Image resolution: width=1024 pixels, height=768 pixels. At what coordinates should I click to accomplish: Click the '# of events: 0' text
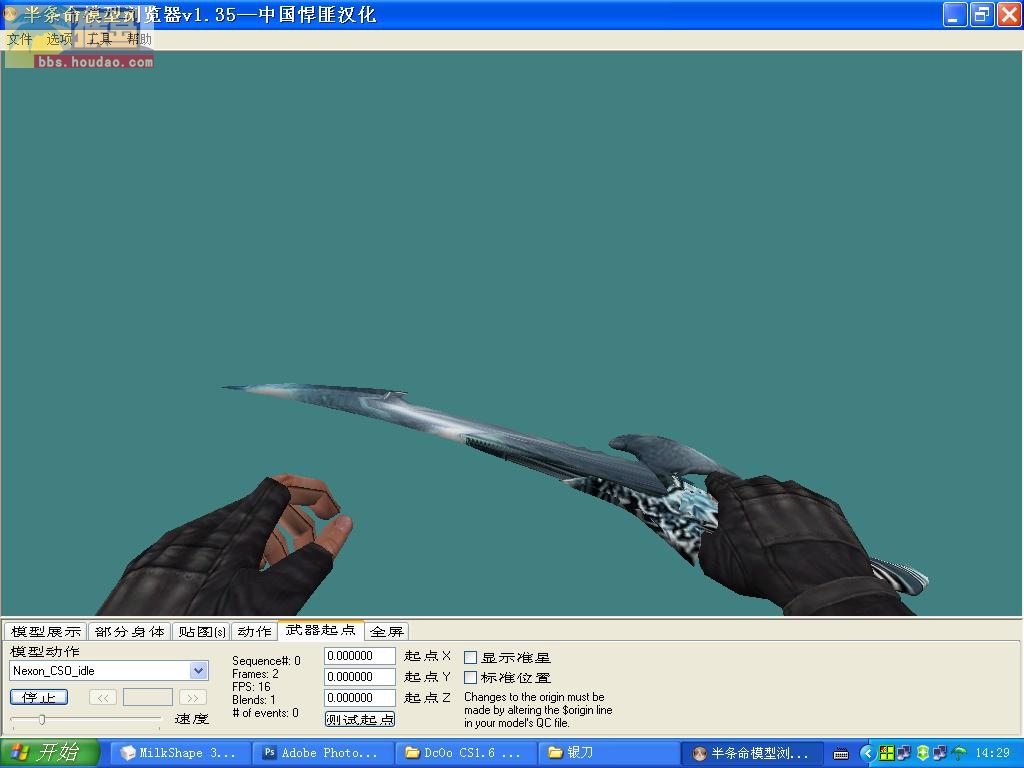(x=265, y=712)
